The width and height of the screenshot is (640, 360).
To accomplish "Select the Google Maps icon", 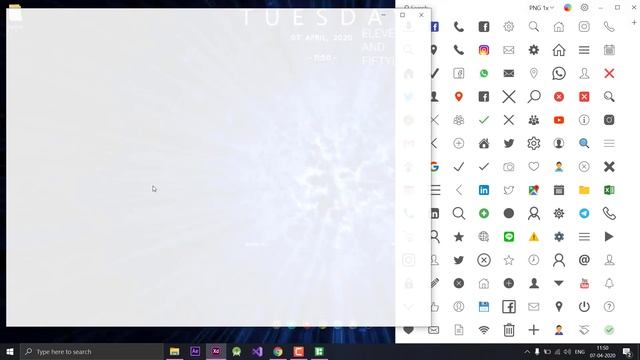I will pyautogui.click(x=533, y=190).
